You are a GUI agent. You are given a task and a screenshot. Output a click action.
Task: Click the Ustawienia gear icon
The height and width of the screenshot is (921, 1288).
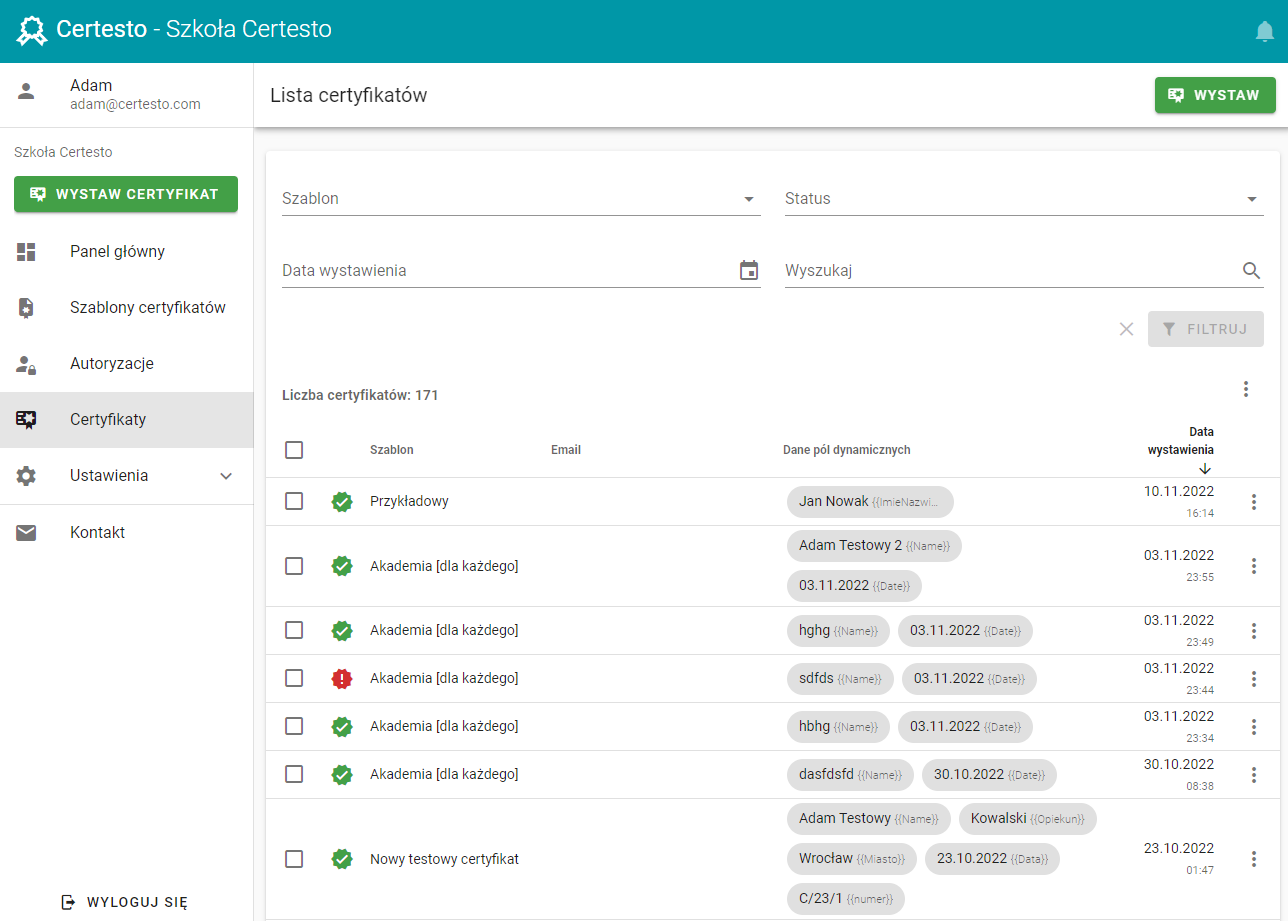[26, 476]
